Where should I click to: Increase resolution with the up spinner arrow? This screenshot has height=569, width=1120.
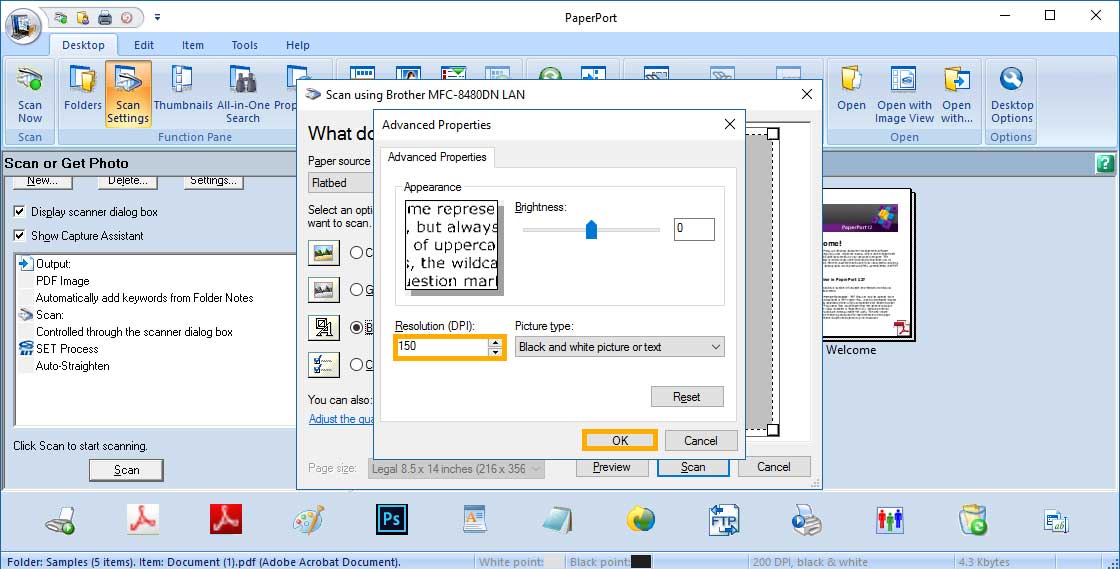[x=495, y=342]
